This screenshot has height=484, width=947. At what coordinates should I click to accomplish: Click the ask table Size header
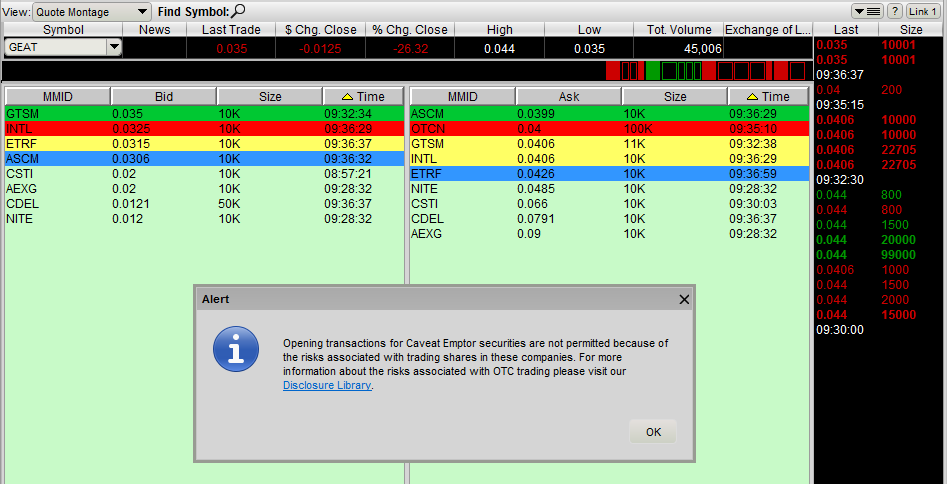coord(675,97)
